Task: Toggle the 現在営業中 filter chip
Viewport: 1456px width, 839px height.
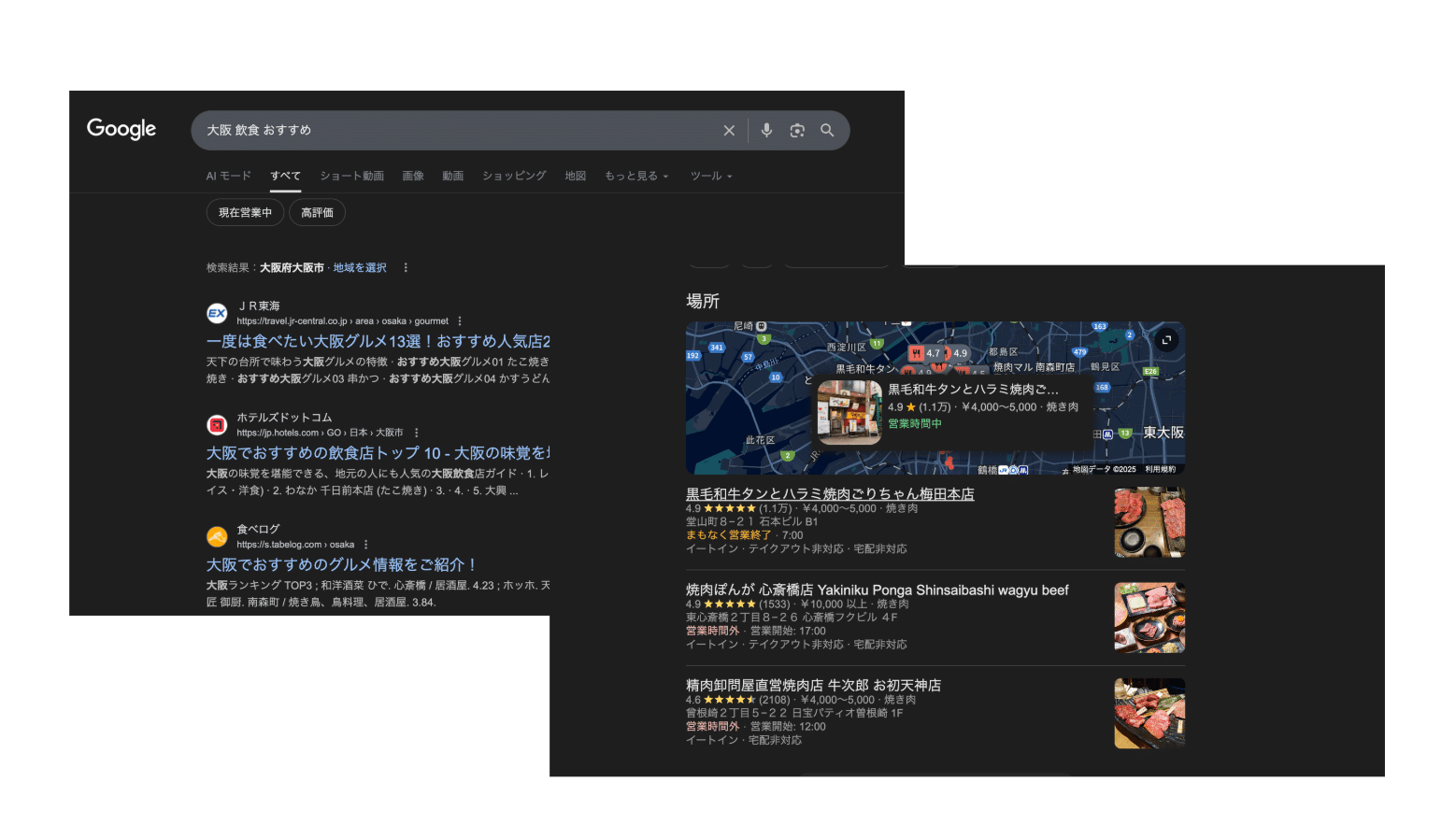Action: (245, 213)
